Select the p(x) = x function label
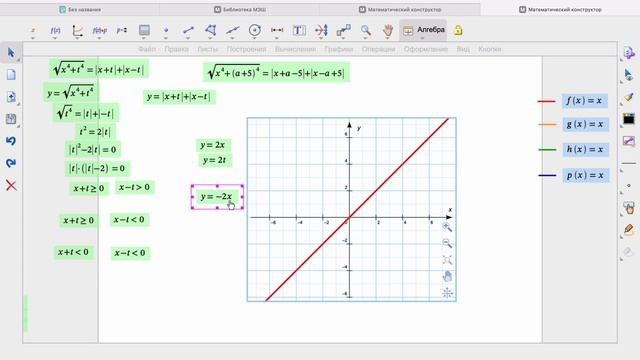Image resolution: width=640 pixels, height=360 pixels. [585, 175]
